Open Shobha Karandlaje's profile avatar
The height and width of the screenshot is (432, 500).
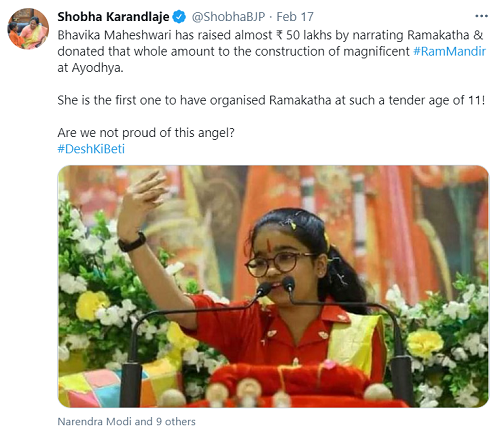click(x=28, y=29)
